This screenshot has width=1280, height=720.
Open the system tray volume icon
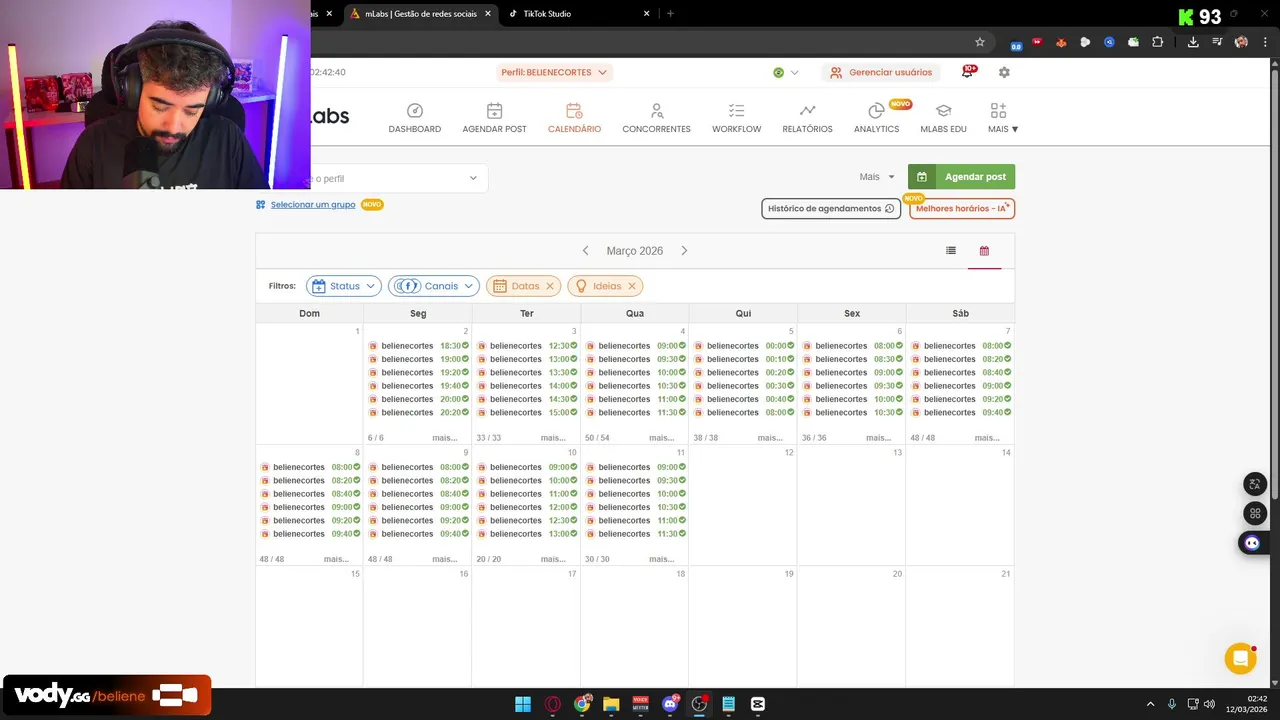[1209, 704]
